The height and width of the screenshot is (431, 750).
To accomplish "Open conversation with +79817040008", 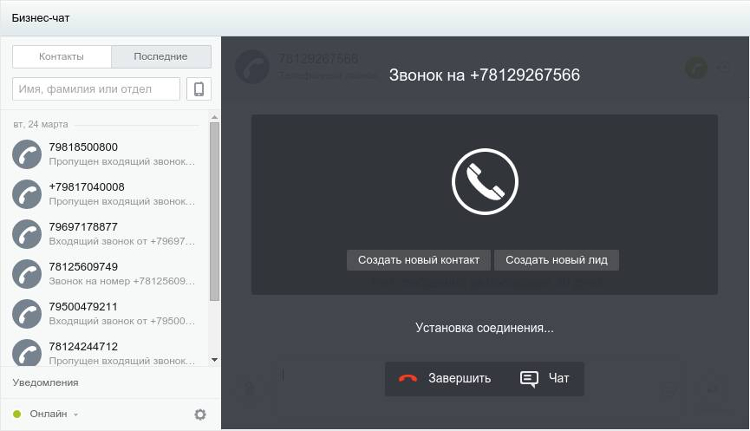I will coord(105,194).
